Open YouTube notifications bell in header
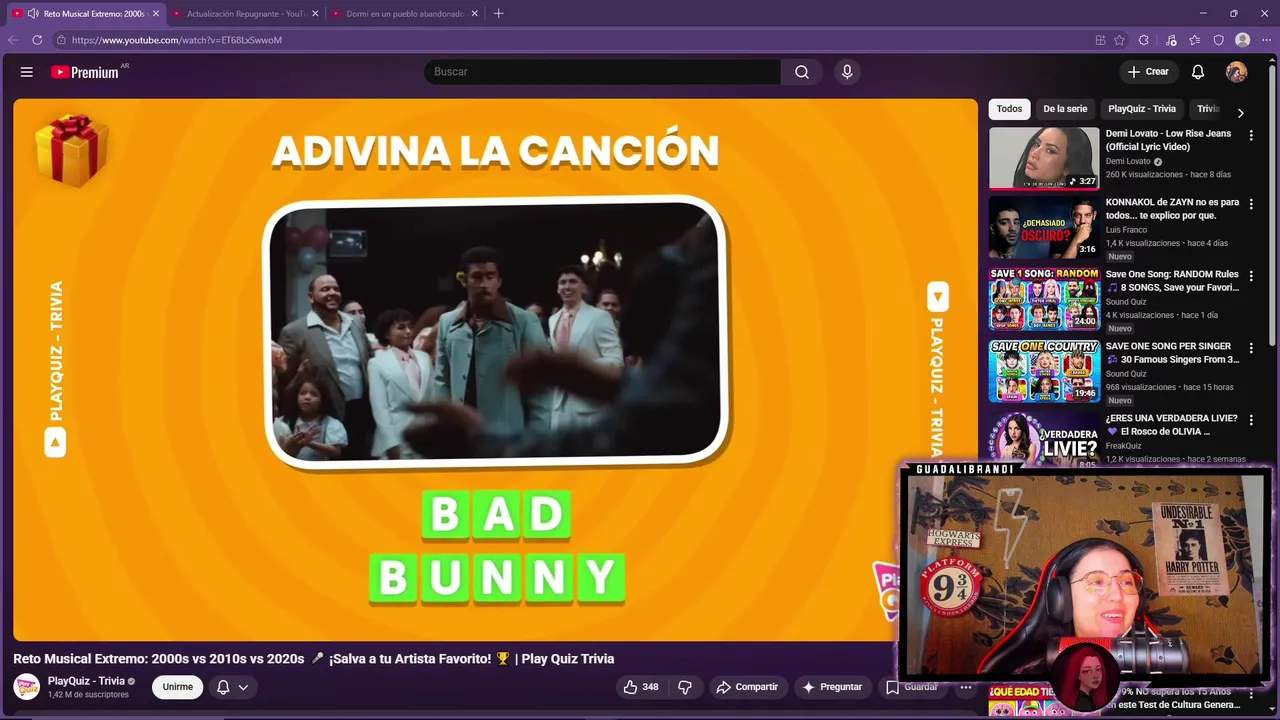1280x720 pixels. coord(1198,72)
